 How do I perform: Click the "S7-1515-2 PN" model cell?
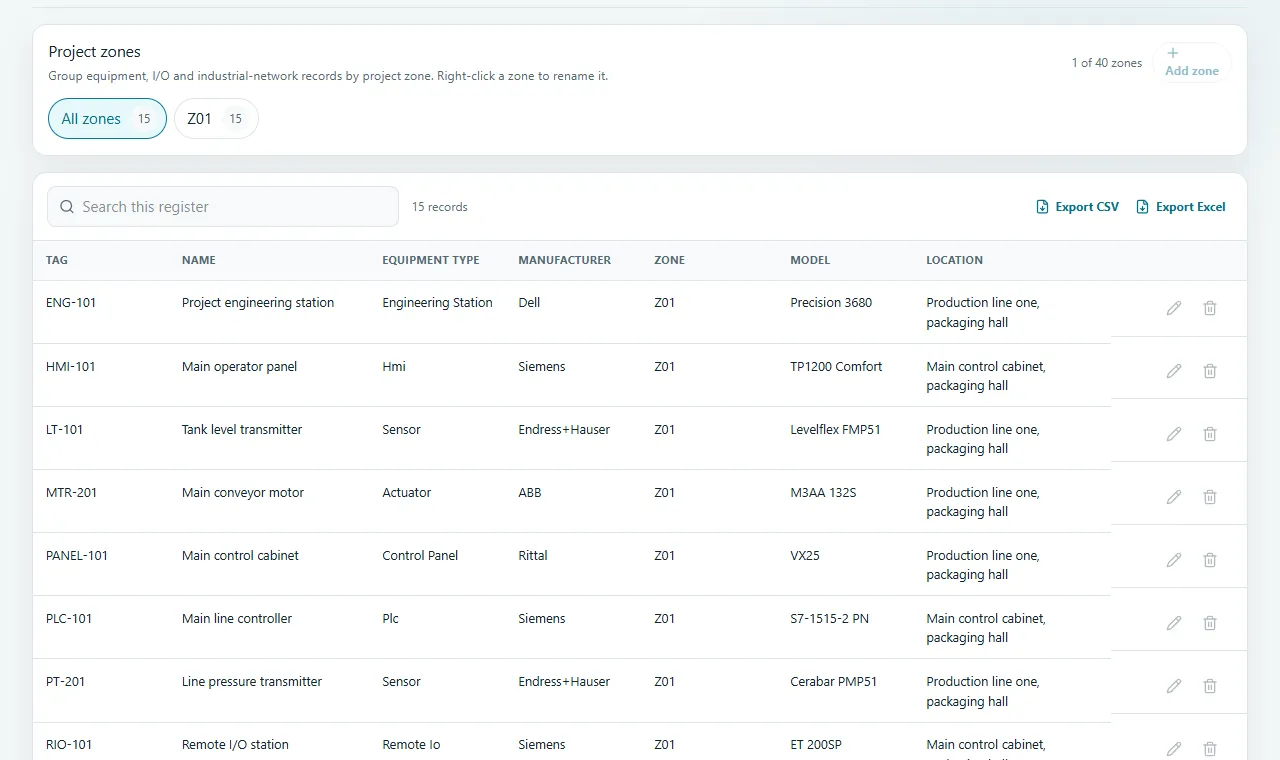(x=830, y=618)
